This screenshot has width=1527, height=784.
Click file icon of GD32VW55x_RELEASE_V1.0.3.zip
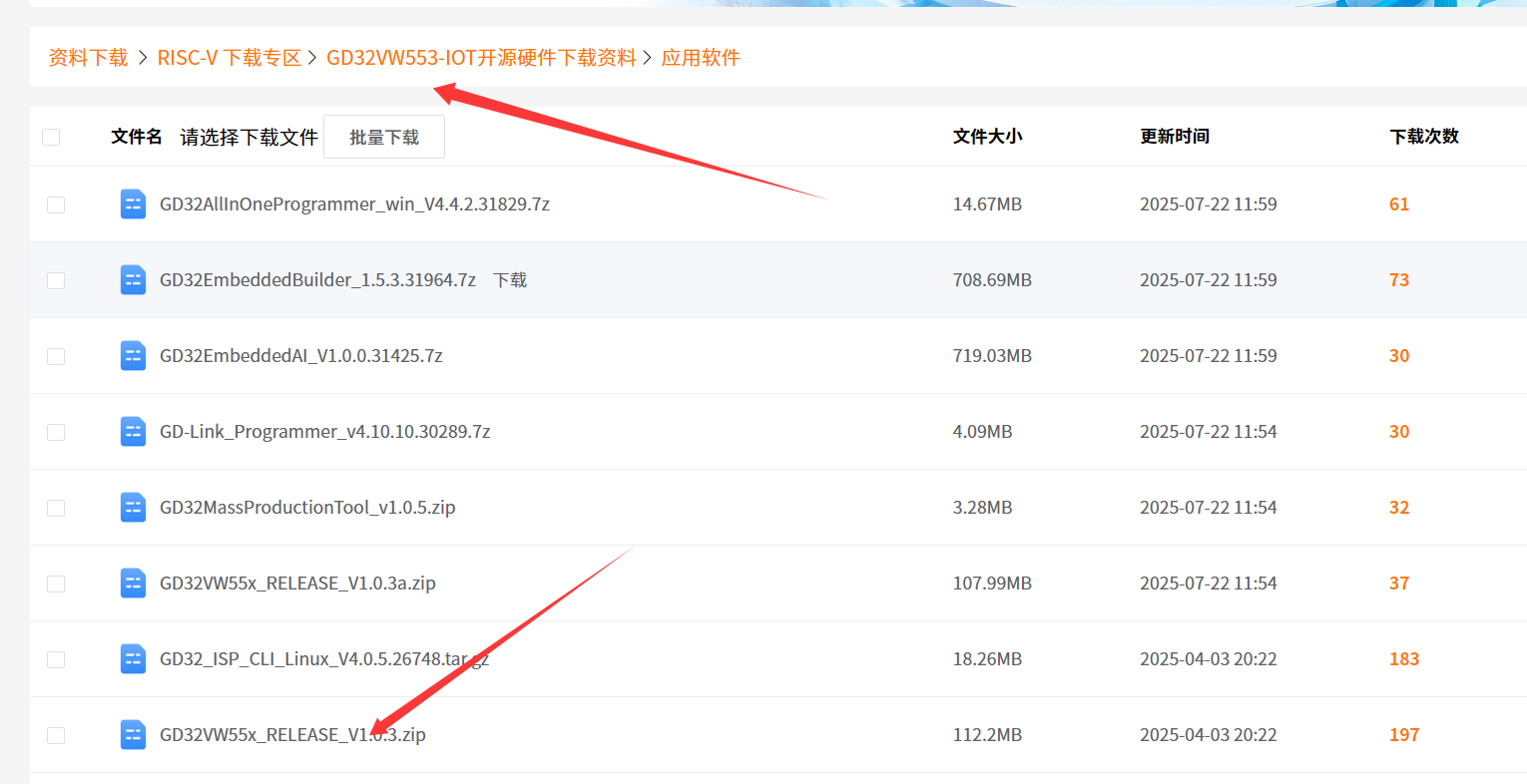click(133, 735)
